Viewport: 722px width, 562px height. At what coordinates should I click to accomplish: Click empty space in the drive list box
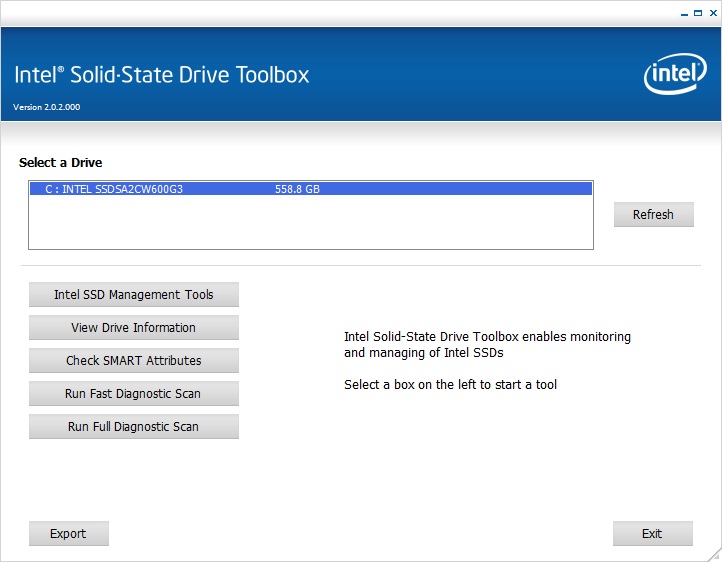tap(310, 224)
